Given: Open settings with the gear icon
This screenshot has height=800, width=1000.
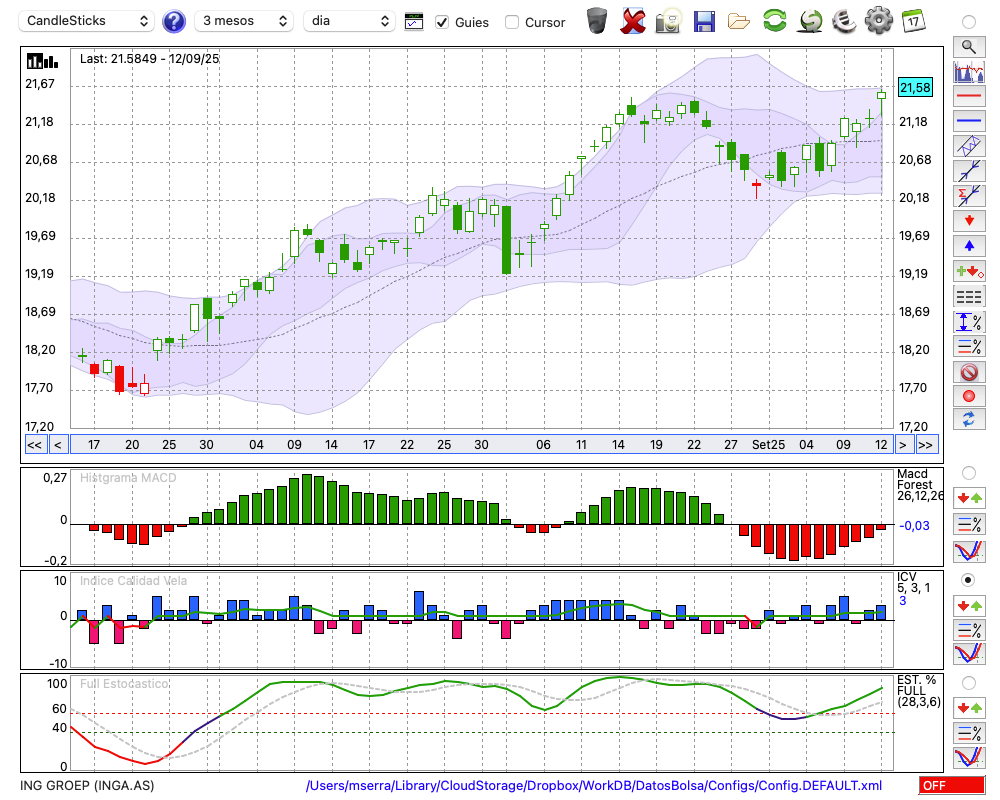Looking at the screenshot, I should pos(879,21).
